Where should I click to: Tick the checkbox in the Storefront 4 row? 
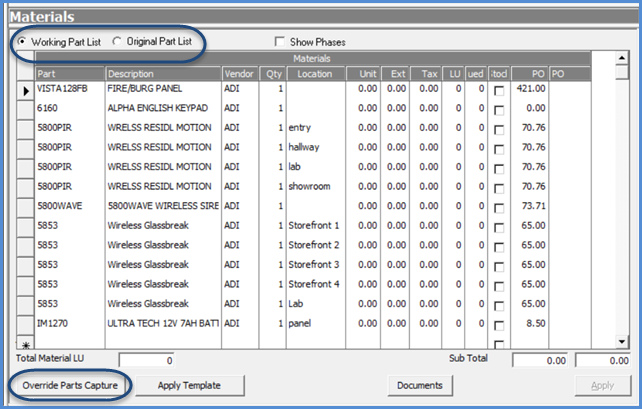click(499, 286)
